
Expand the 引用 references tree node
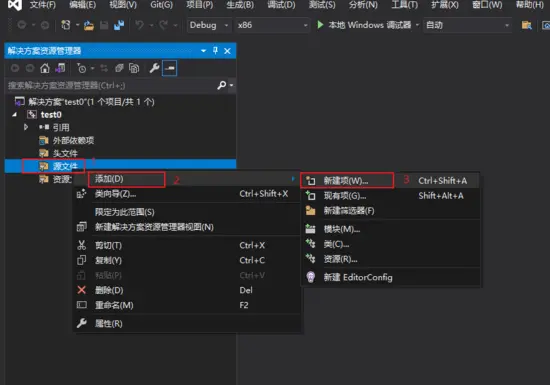pyautogui.click(x=26, y=127)
